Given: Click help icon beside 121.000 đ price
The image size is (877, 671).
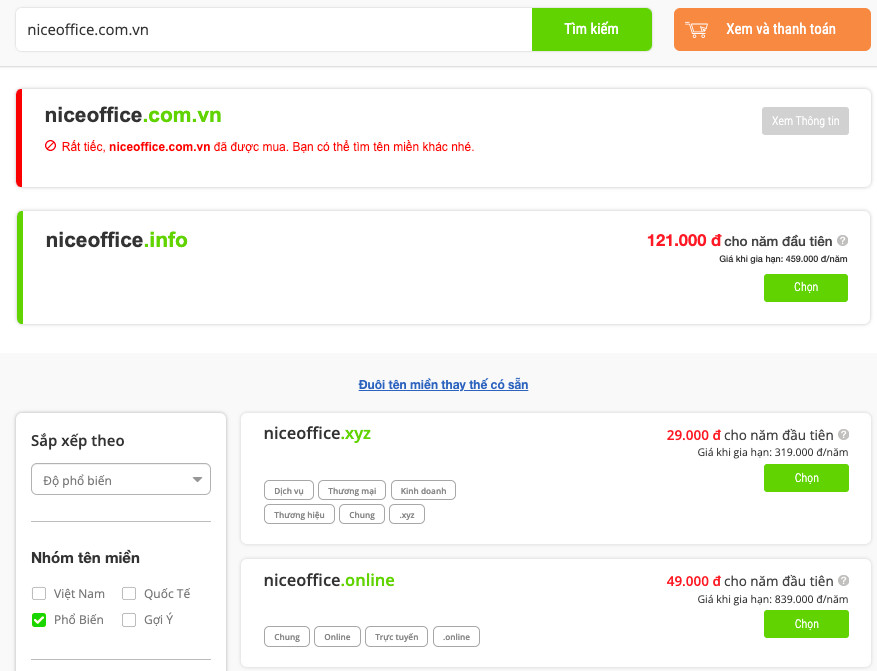Looking at the screenshot, I should coord(842,240).
